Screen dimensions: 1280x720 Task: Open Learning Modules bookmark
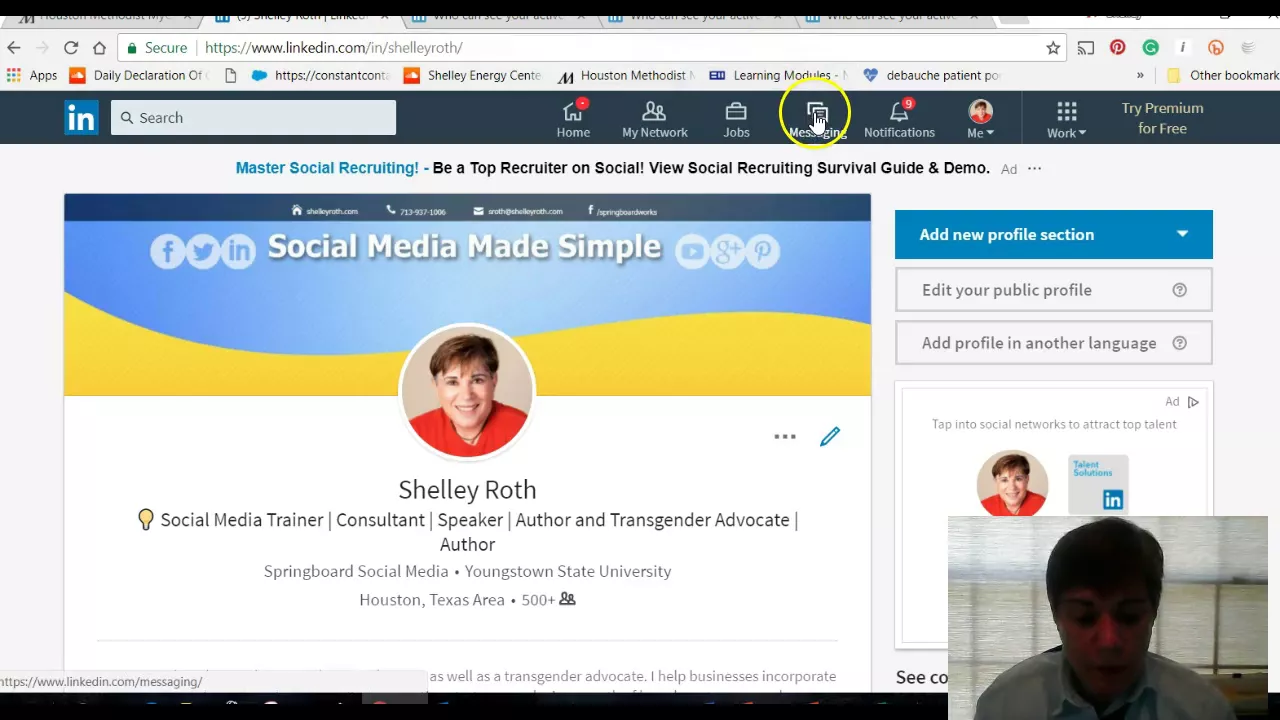pos(778,75)
